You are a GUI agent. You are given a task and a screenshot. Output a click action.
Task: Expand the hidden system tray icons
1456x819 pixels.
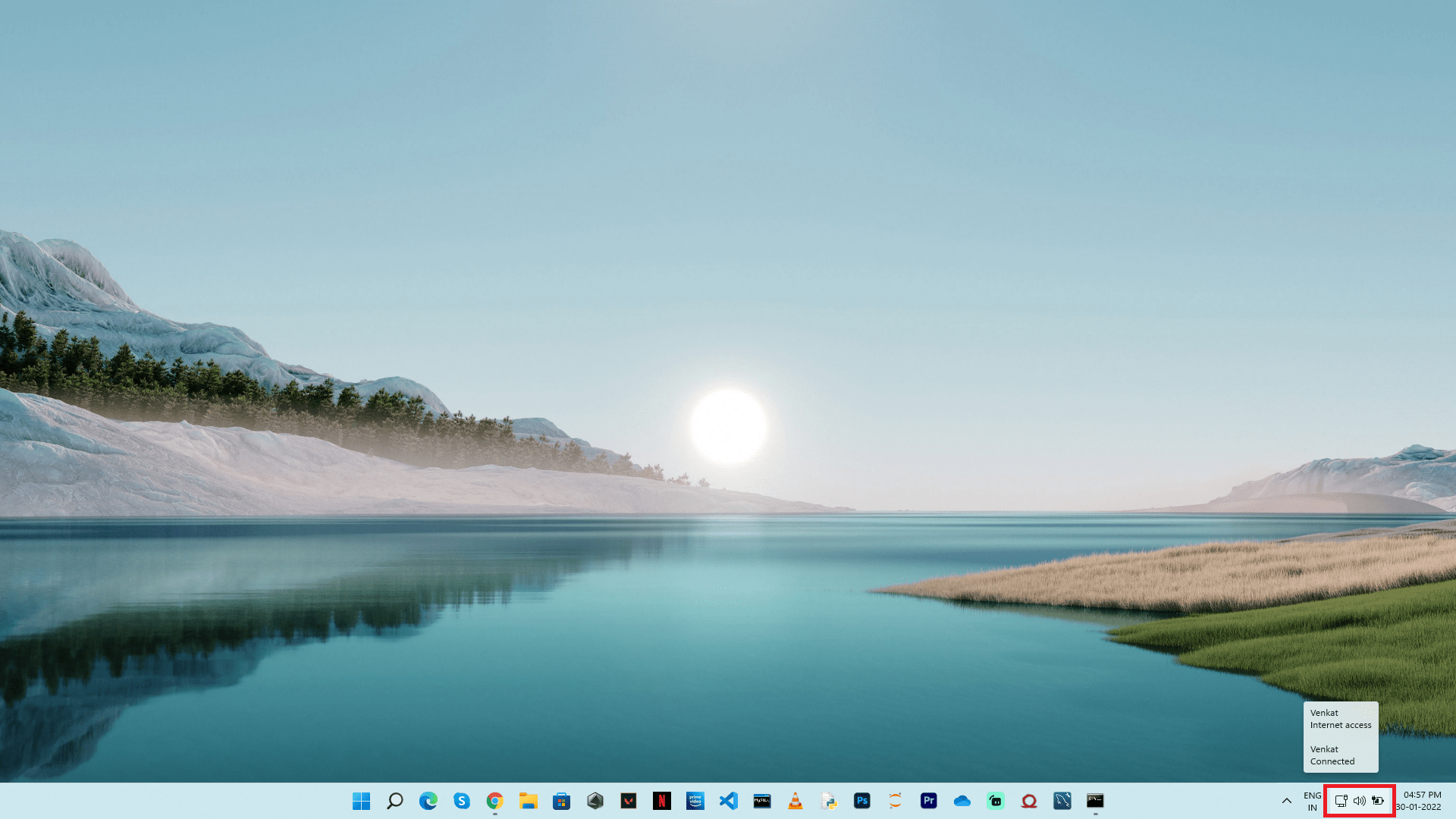click(1287, 800)
